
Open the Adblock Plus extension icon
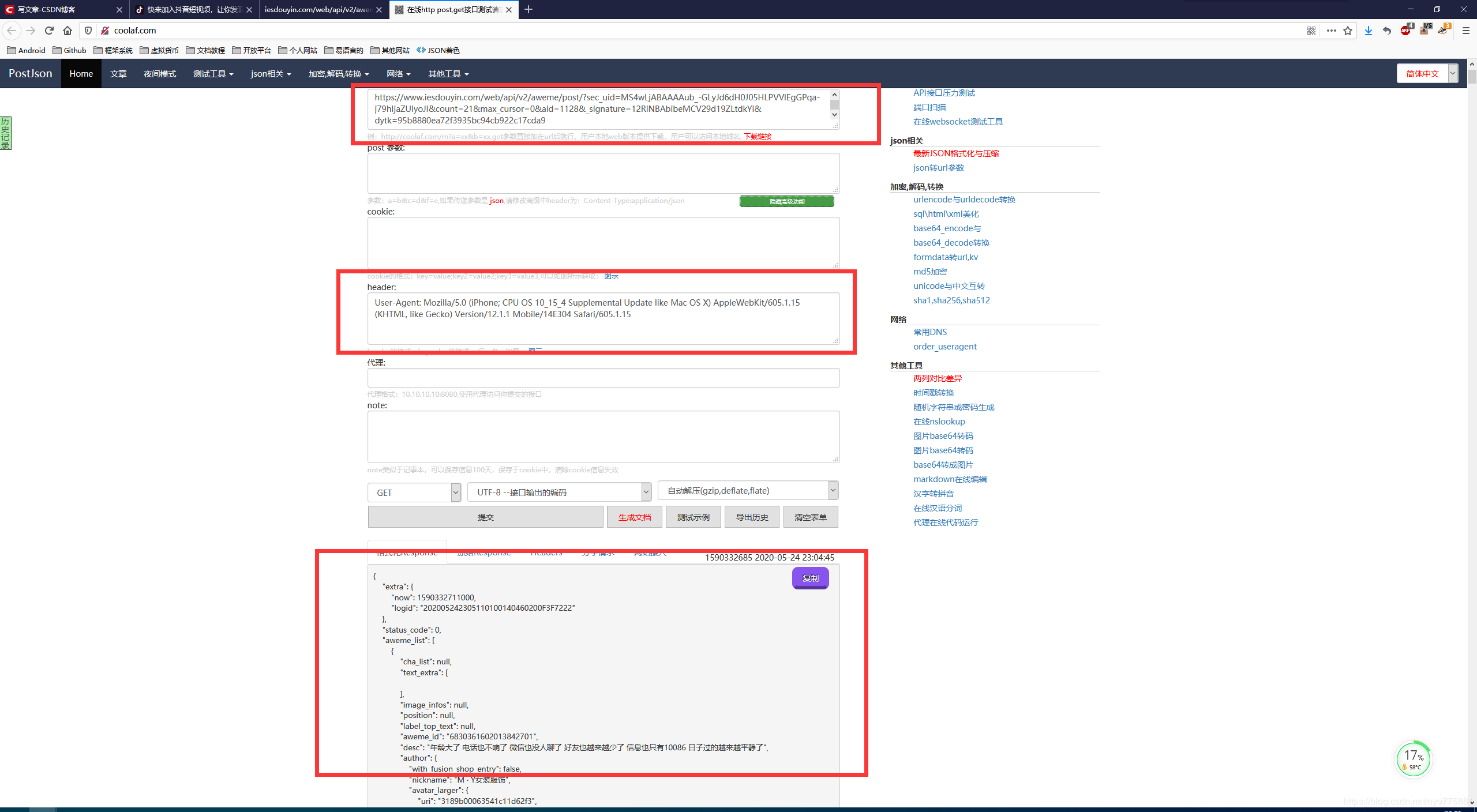click(1405, 31)
